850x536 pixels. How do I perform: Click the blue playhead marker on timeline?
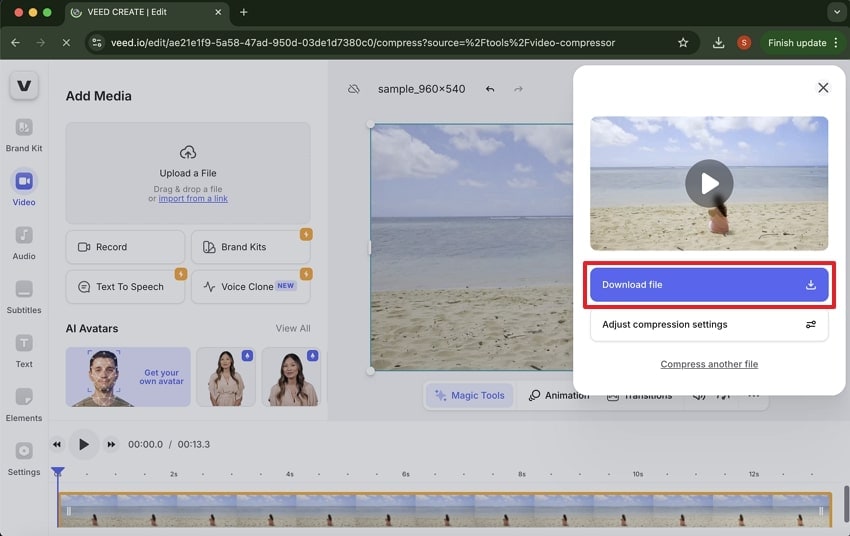pyautogui.click(x=57, y=472)
